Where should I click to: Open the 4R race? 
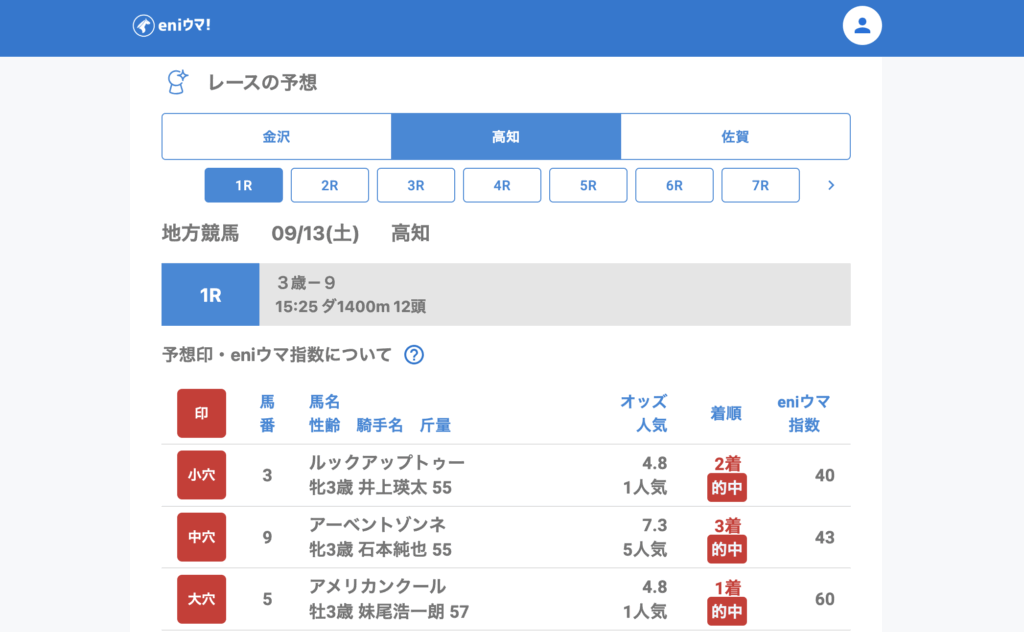pyautogui.click(x=502, y=185)
